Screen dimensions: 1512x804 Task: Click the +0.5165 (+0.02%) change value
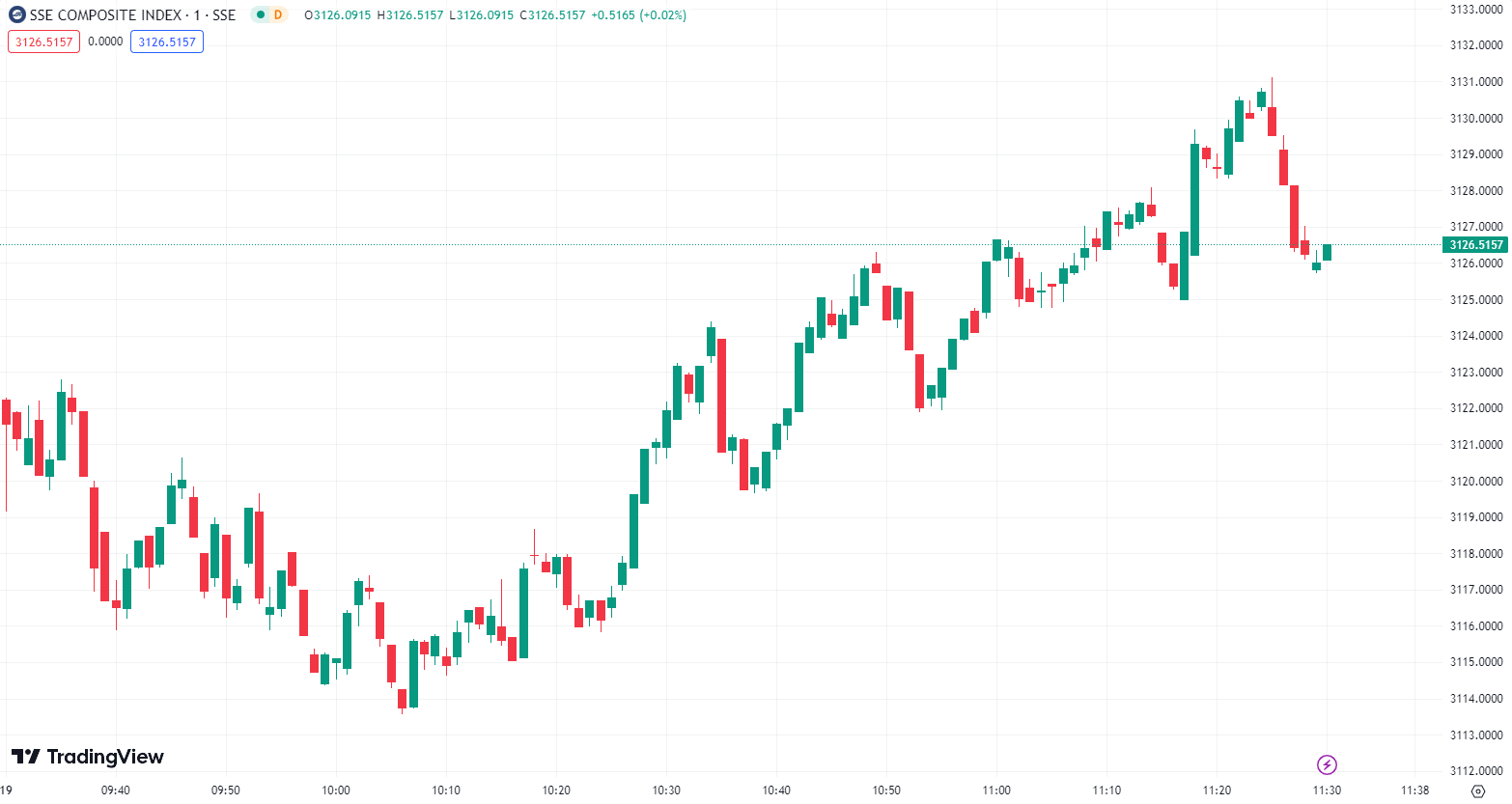638,15
